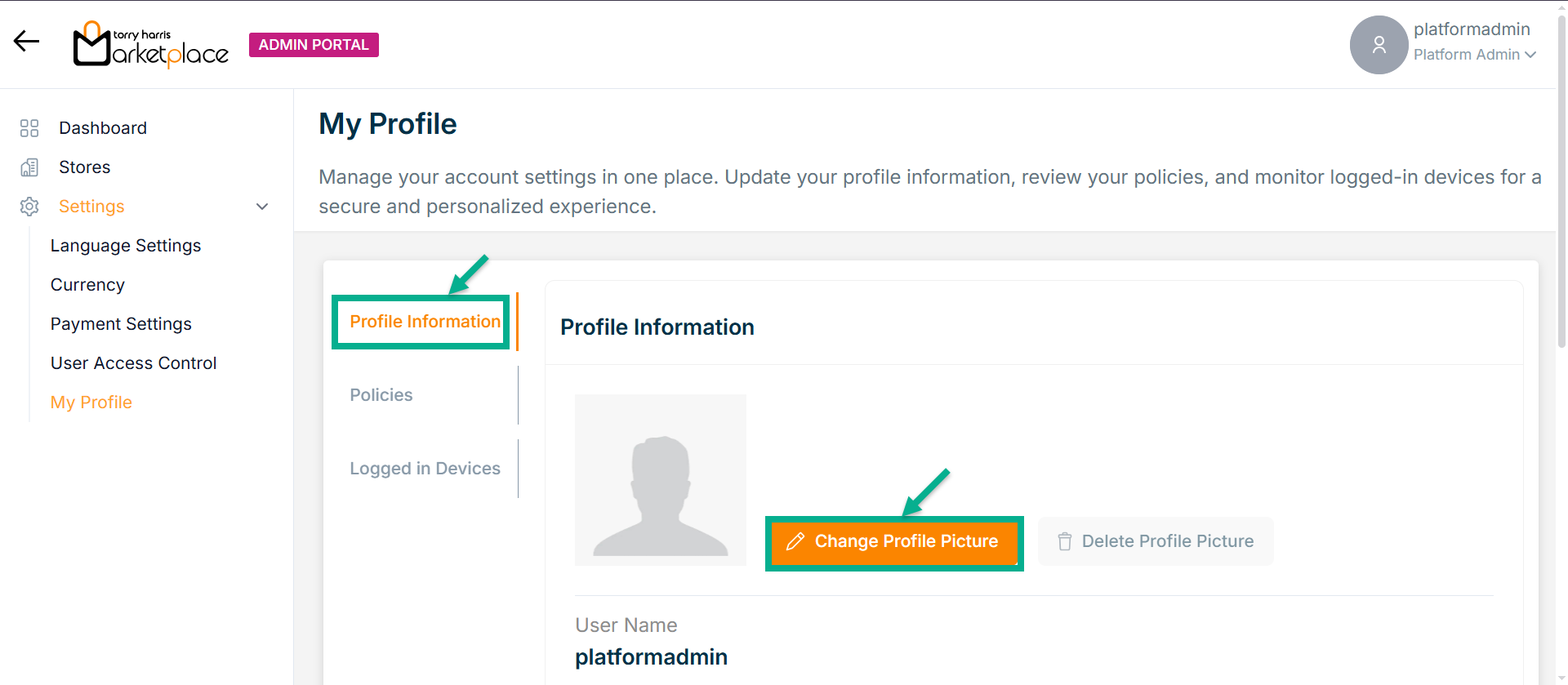Click the trash icon on Delete Profile Picture

click(x=1064, y=542)
